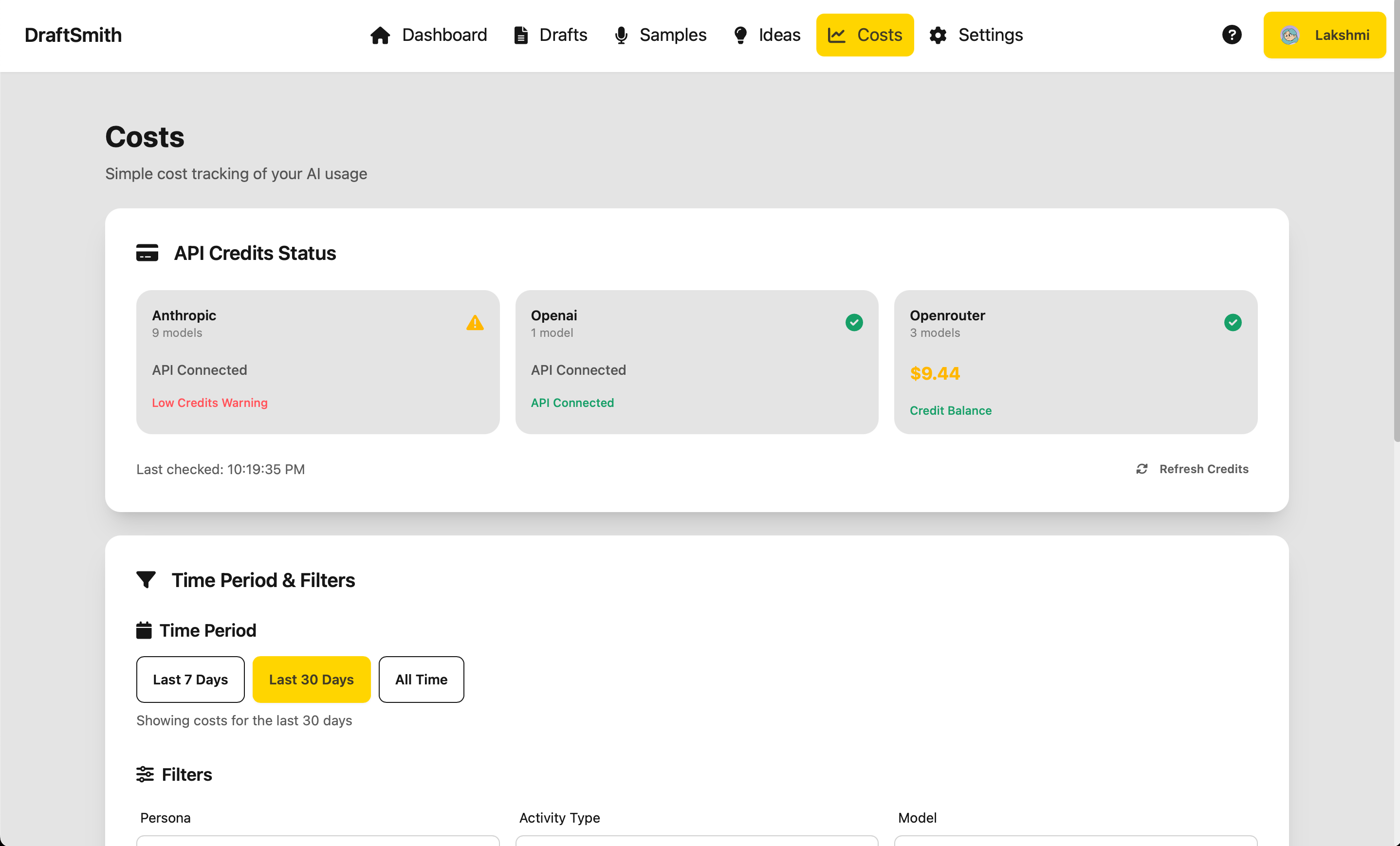Click the Settings gear icon

coord(938,35)
